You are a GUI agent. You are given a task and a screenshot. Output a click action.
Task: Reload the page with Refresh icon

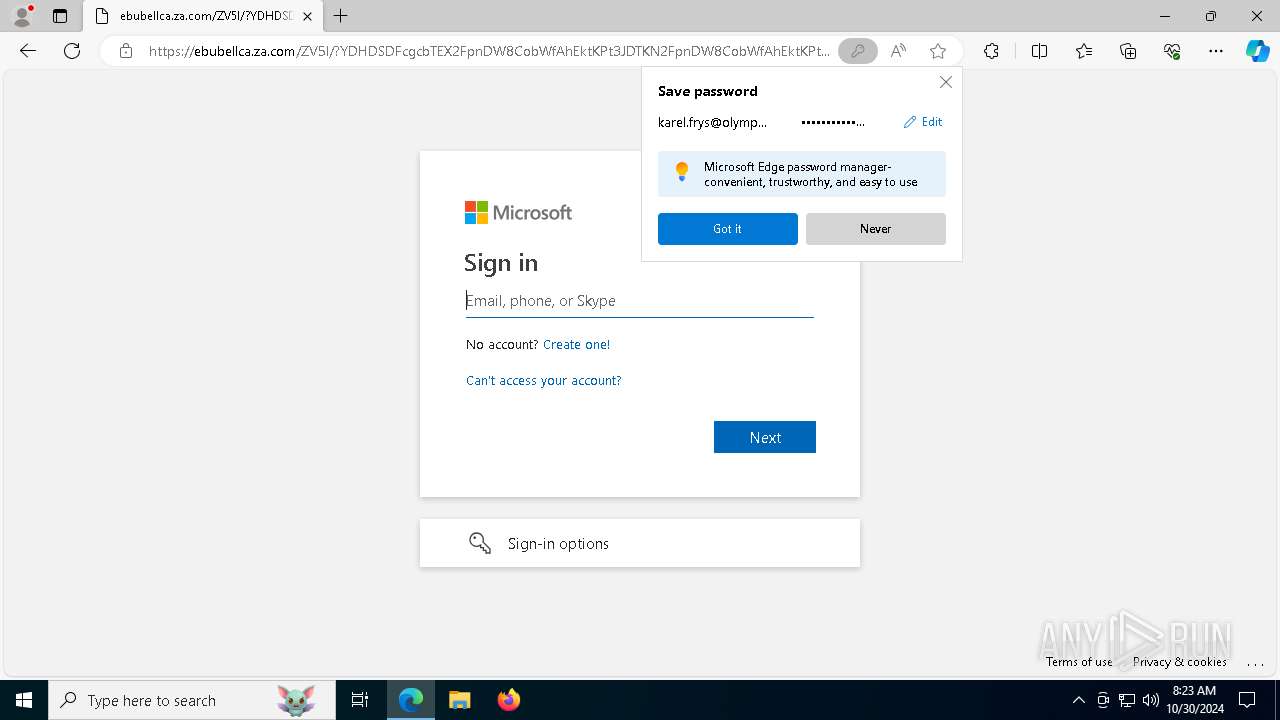(x=72, y=51)
